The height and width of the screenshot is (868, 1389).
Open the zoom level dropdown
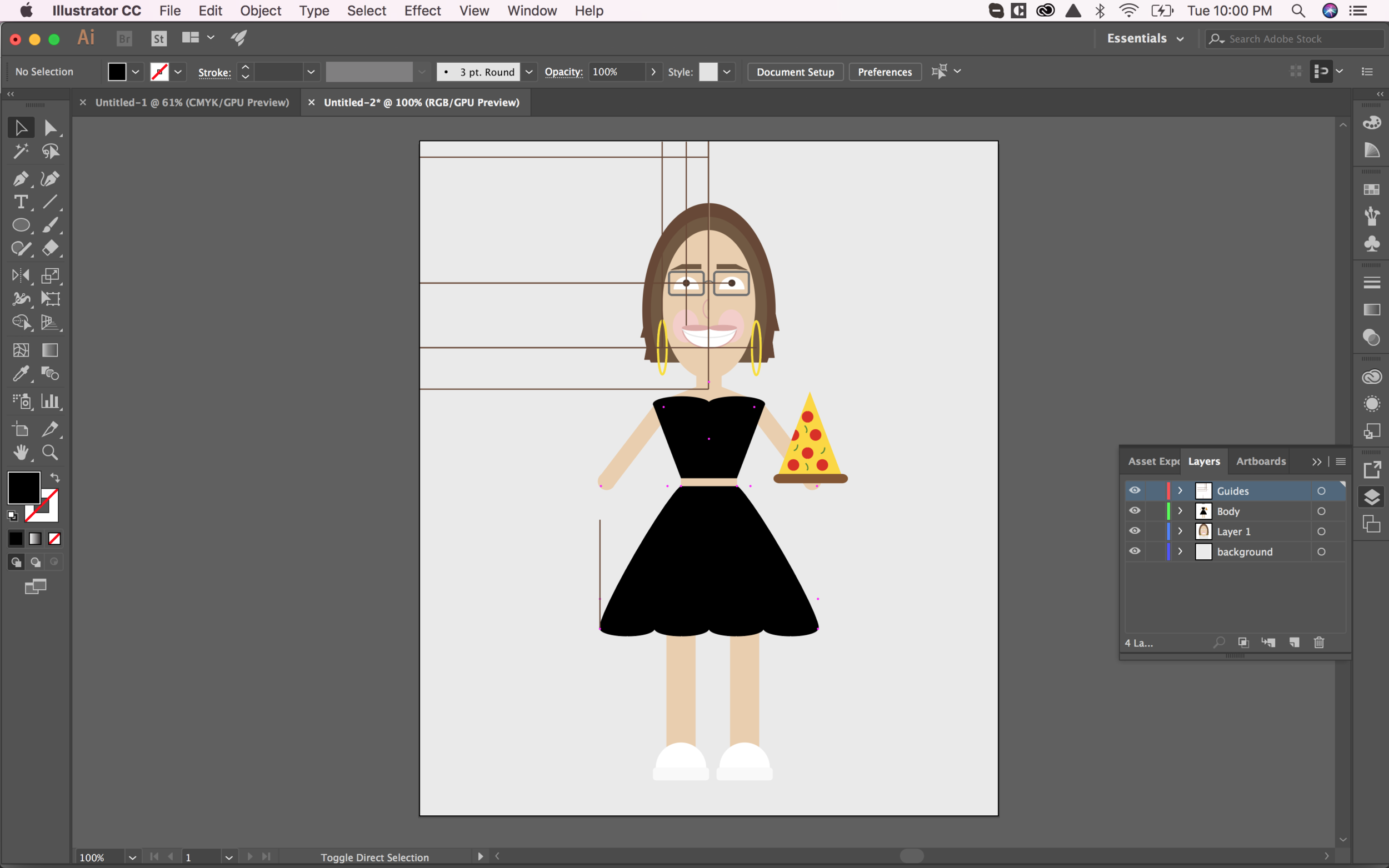coord(133,857)
